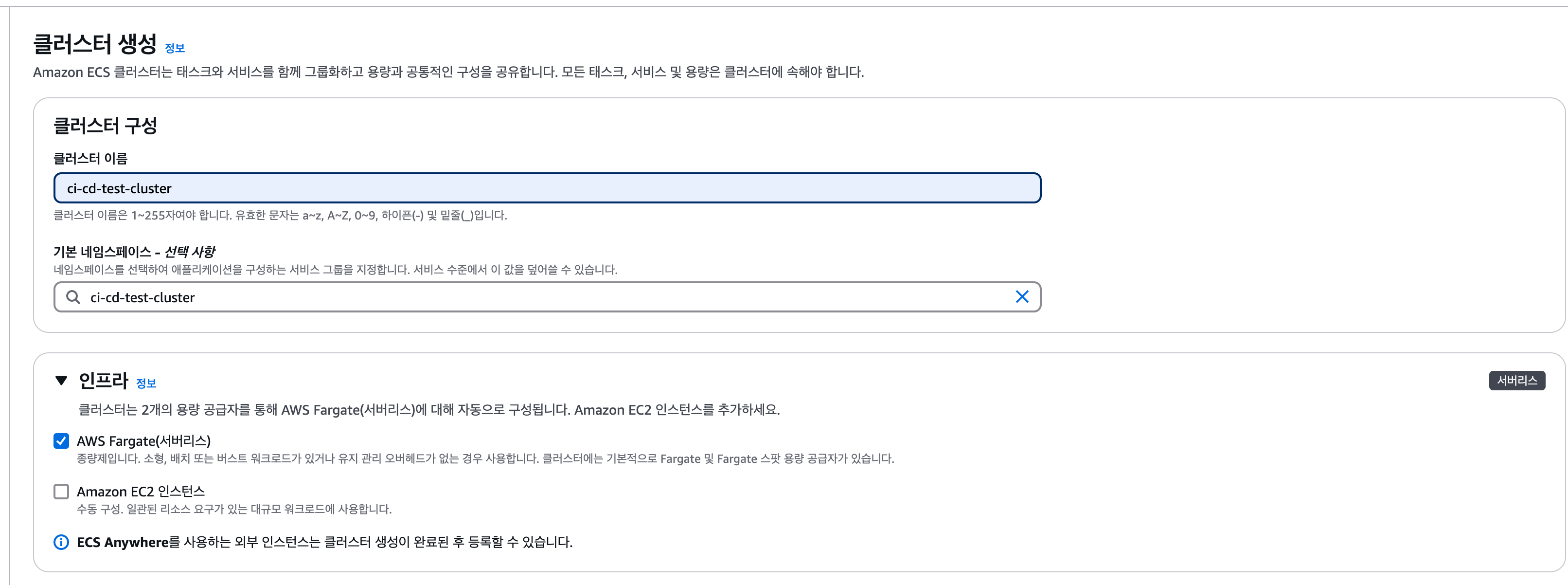1568x585 pixels.
Task: Click the 클러스터 생성 page title
Action: coord(95,44)
